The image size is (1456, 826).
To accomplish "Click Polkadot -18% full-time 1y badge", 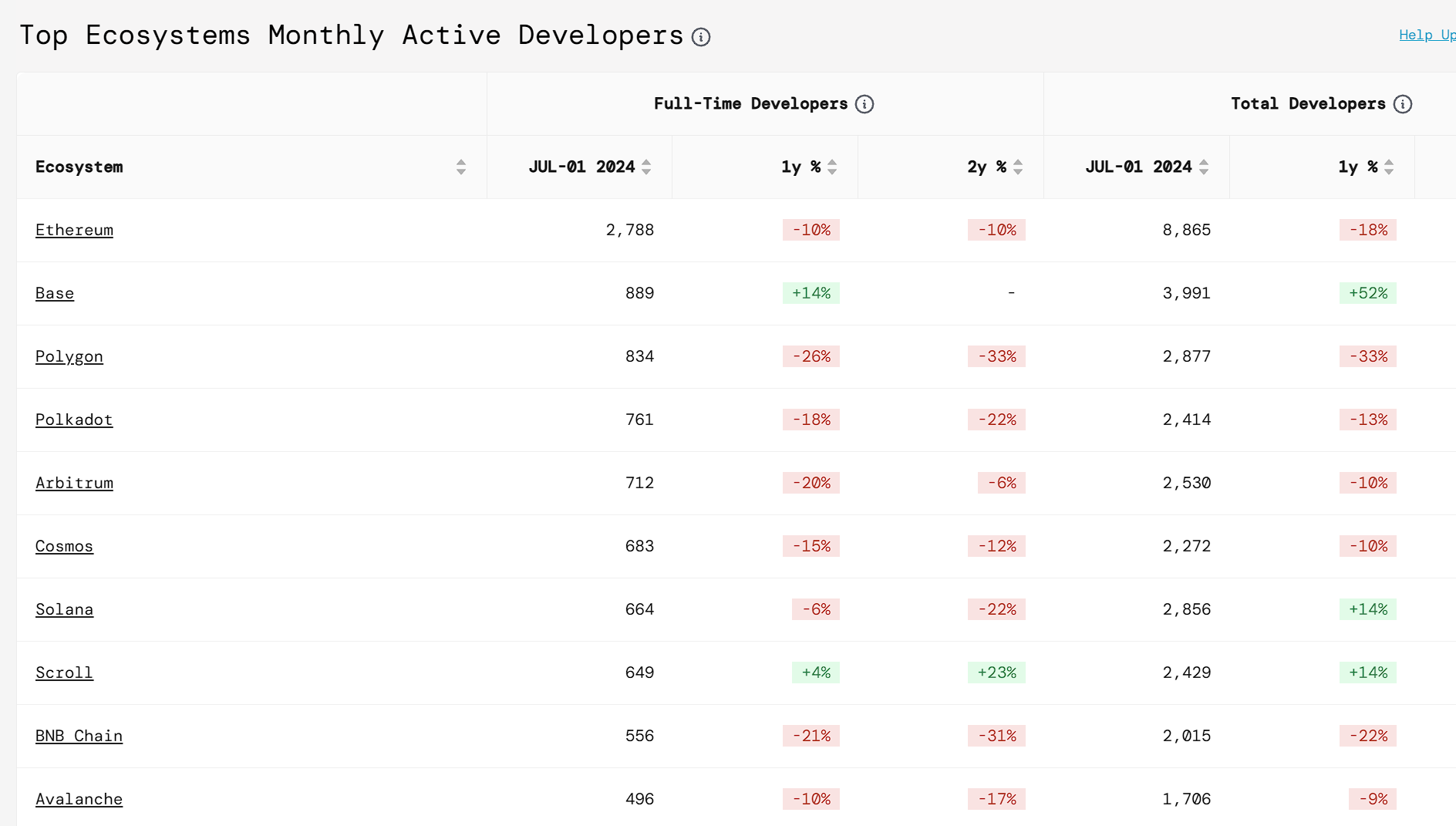I will click(x=811, y=420).
